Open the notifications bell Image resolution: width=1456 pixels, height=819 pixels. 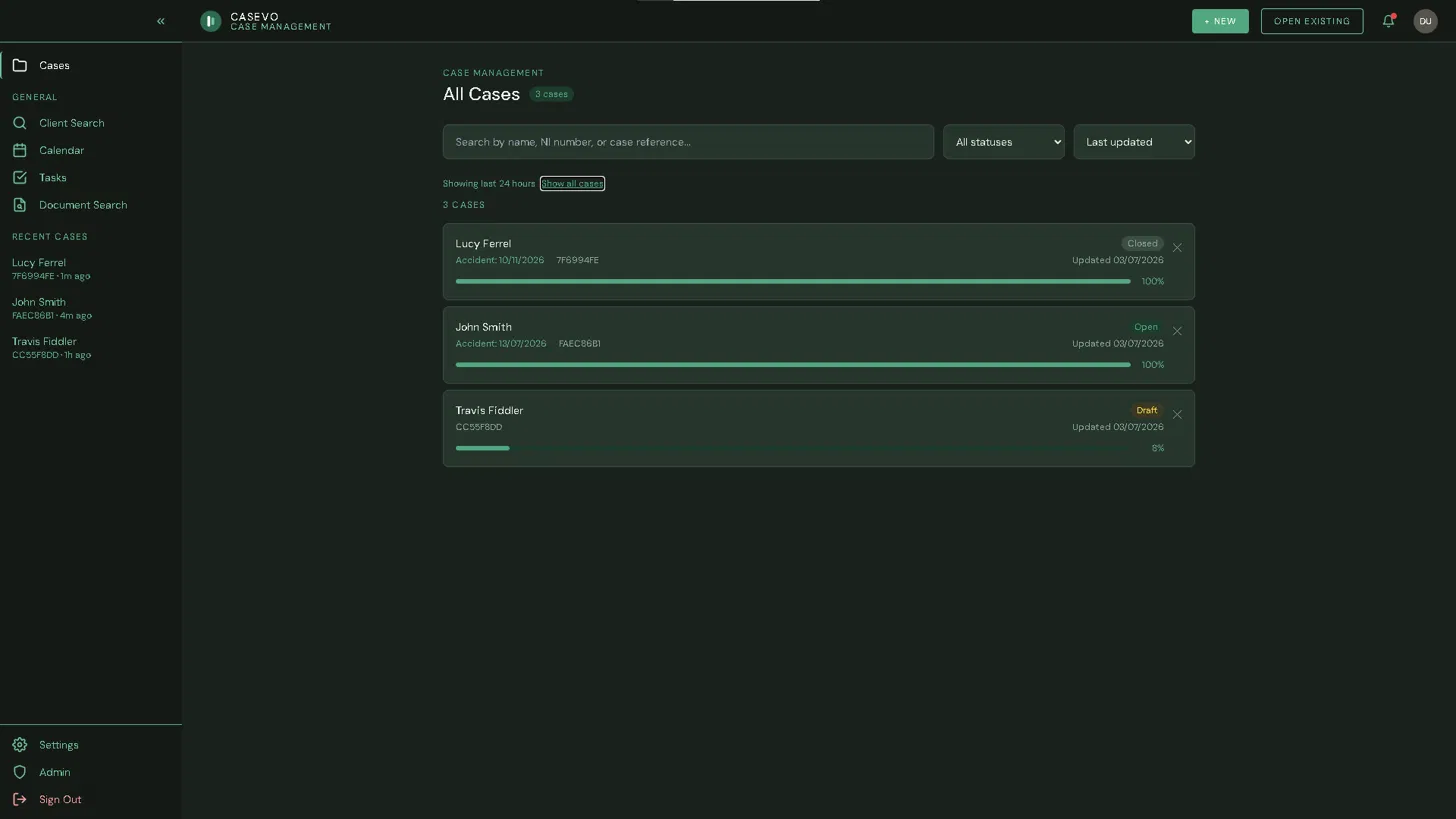click(x=1388, y=21)
